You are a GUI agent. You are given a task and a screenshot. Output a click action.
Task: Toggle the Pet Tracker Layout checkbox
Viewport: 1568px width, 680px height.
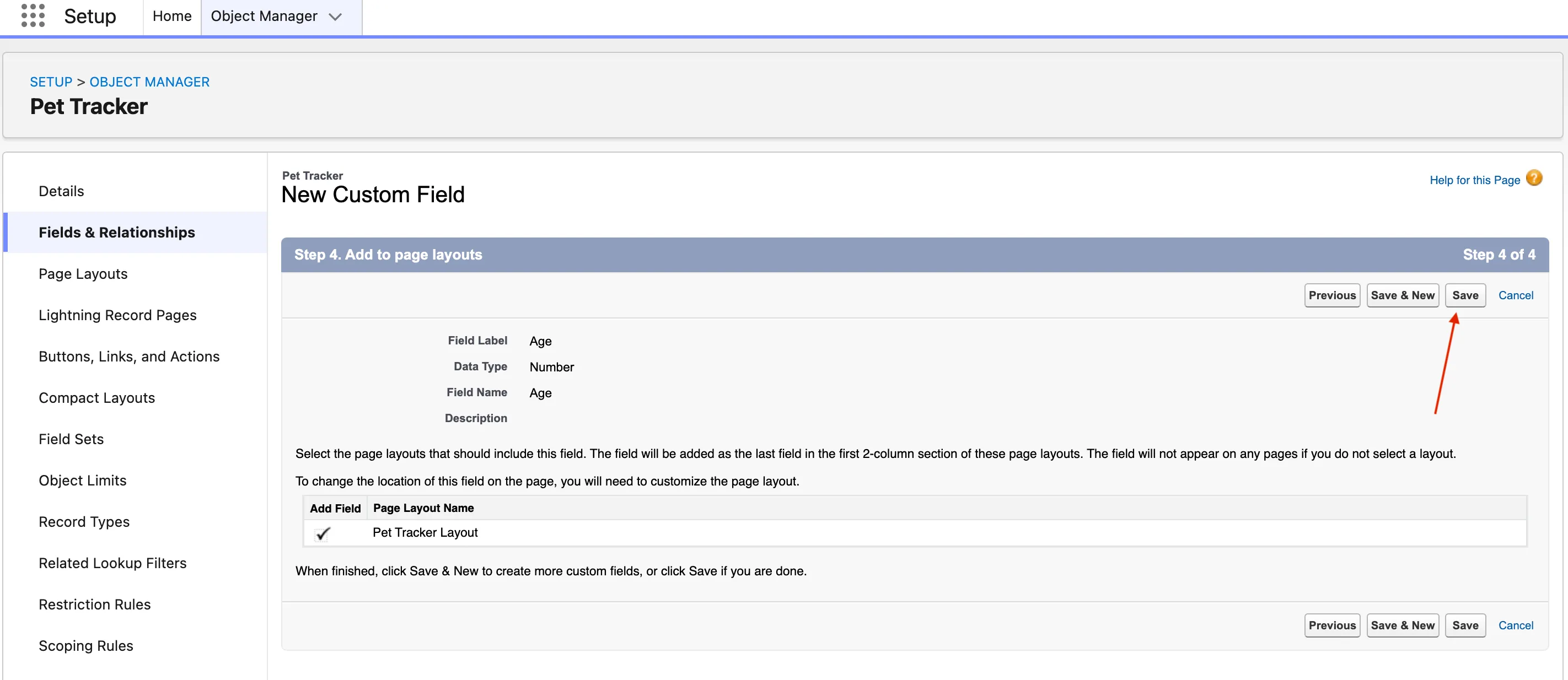pos(323,533)
